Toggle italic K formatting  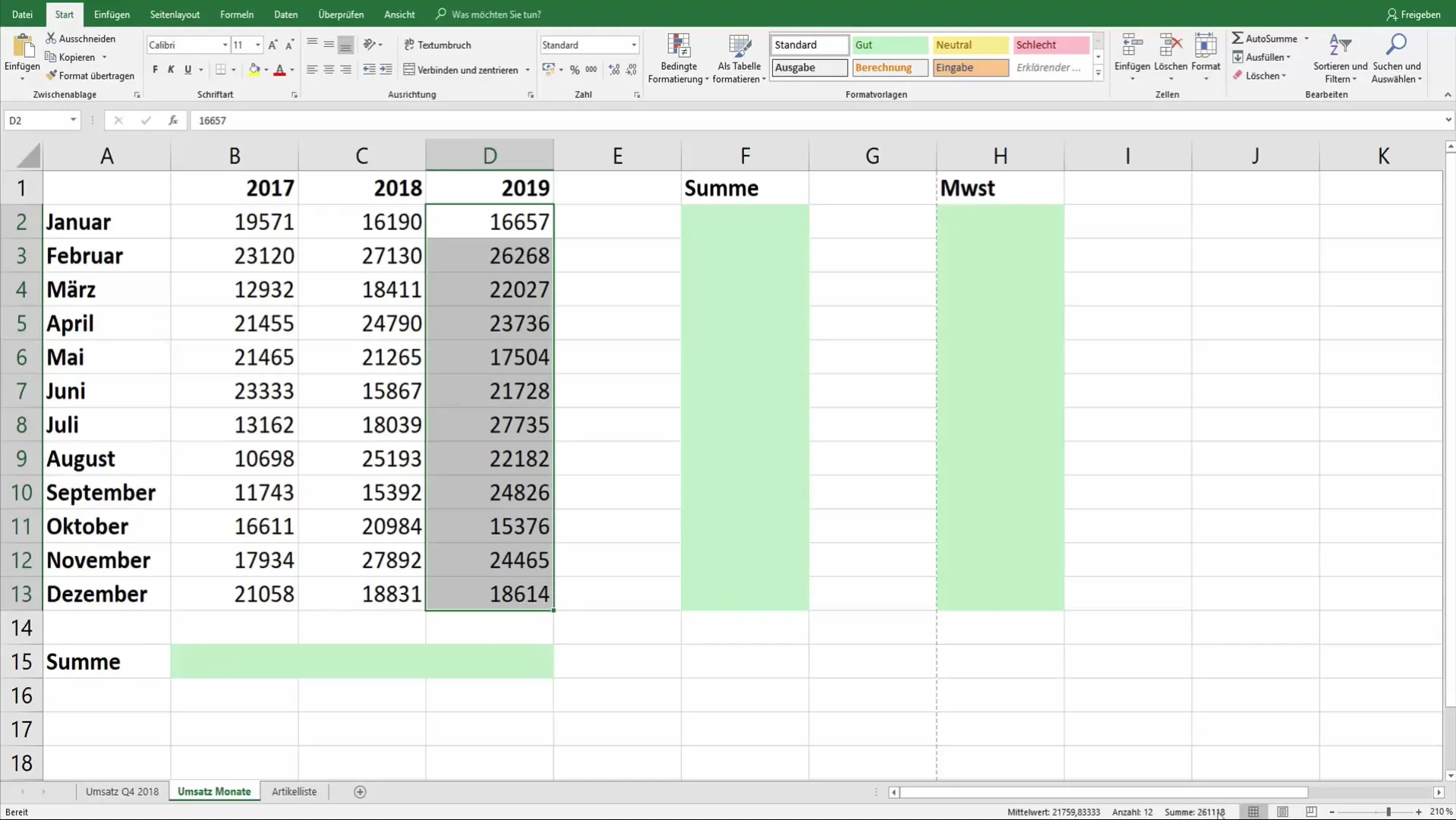[171, 70]
